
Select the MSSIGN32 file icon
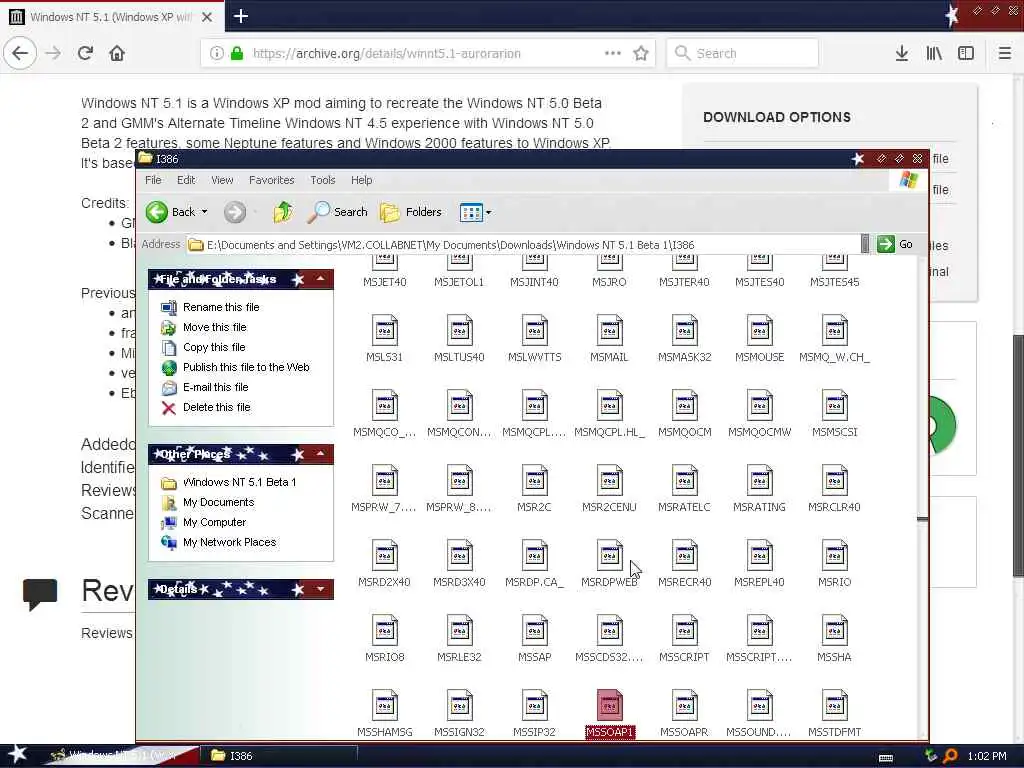[460, 705]
